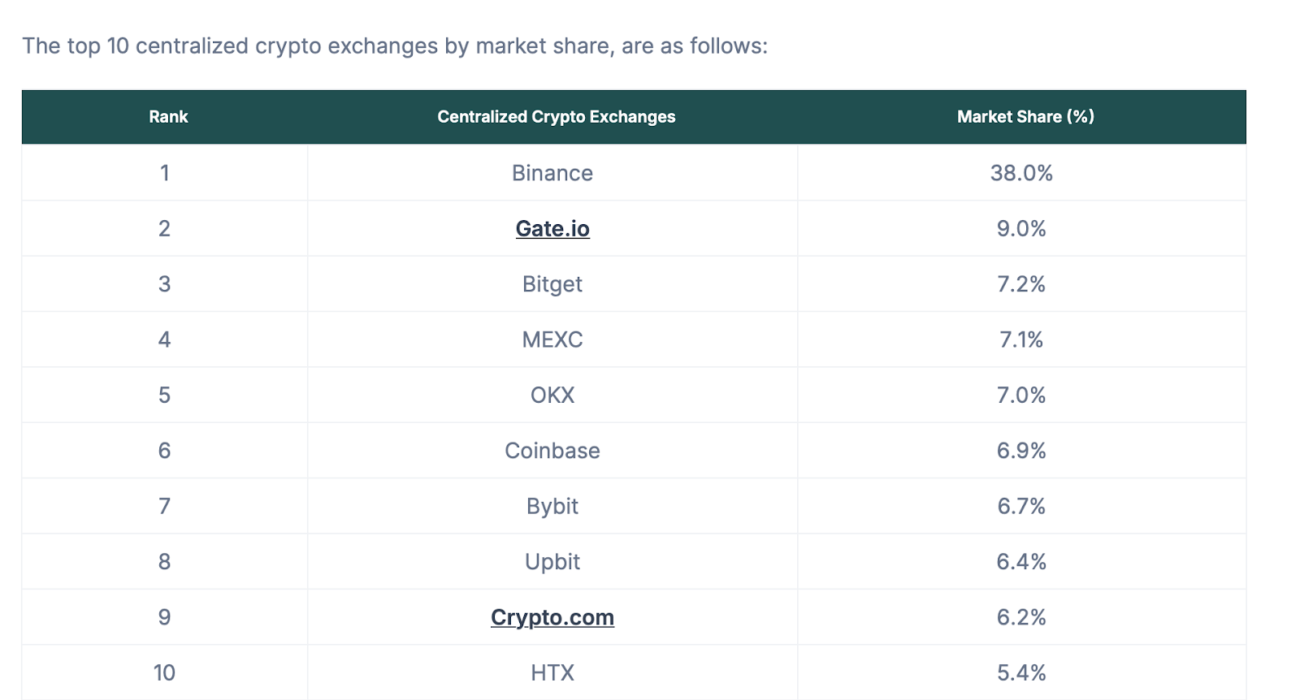Open the Crypto.com link

coord(552,617)
